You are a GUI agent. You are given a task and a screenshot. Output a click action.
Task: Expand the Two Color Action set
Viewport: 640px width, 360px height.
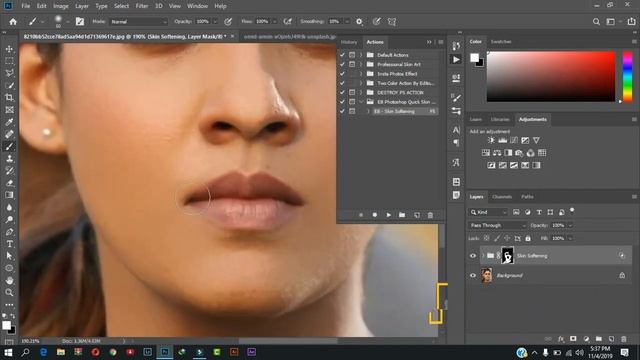[x=361, y=83]
